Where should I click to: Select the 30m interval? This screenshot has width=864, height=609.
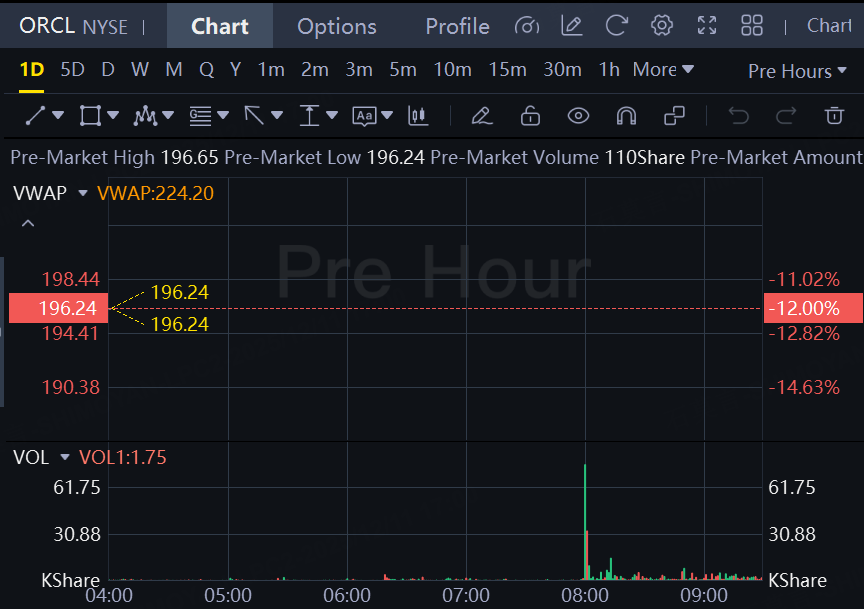point(563,70)
